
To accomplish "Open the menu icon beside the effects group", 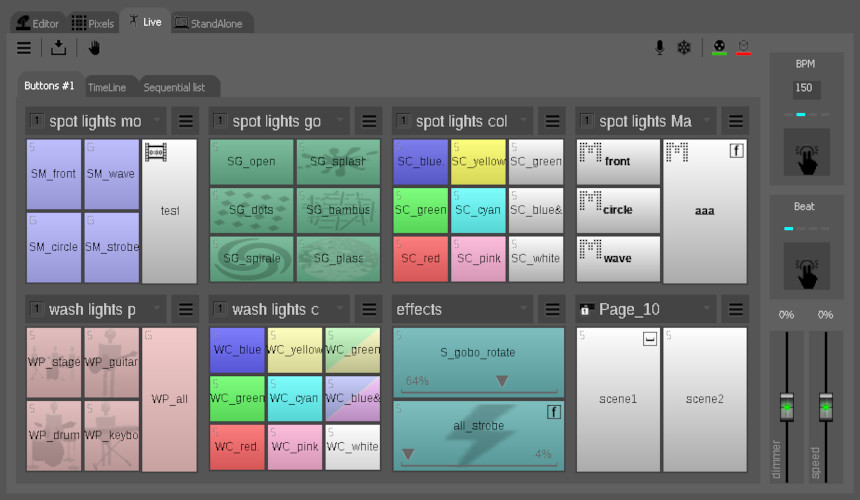I will [x=552, y=309].
